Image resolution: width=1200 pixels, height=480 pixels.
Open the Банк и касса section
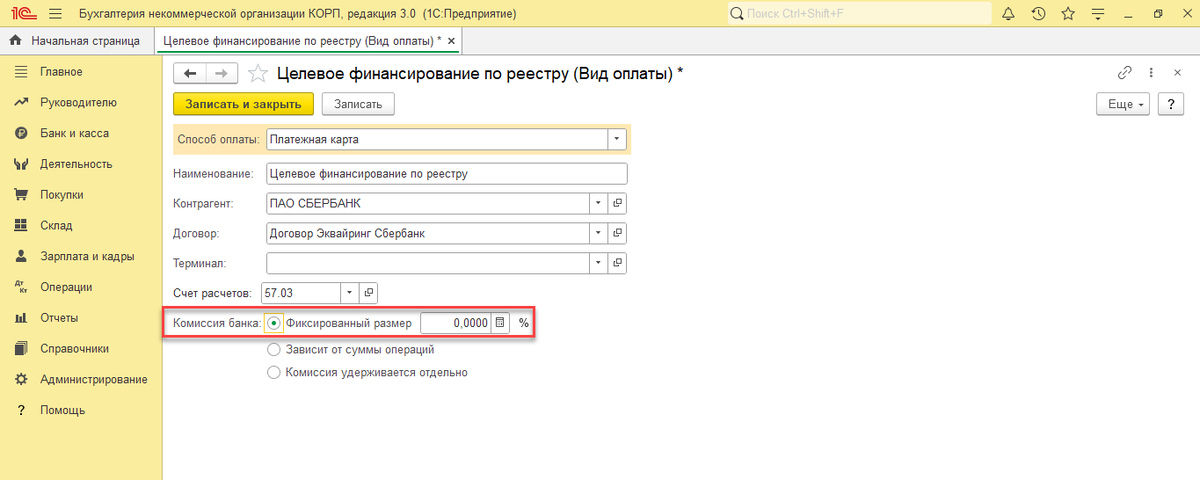[74, 133]
